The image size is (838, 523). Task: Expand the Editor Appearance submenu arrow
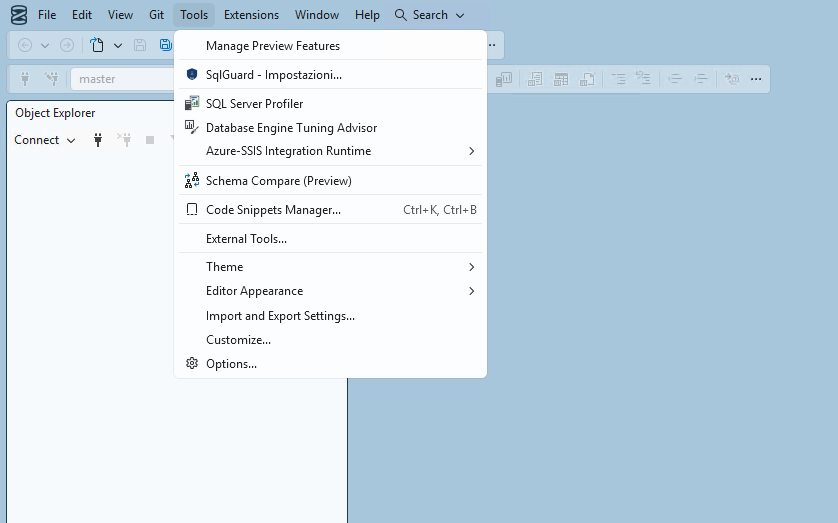[471, 291]
